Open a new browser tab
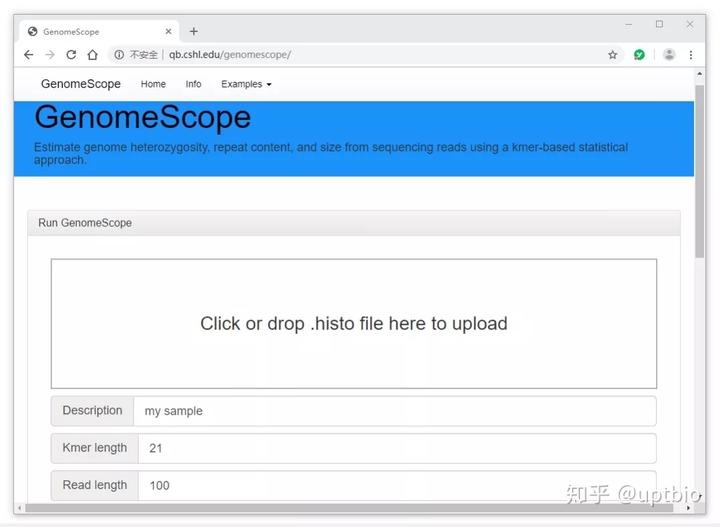 coord(194,31)
